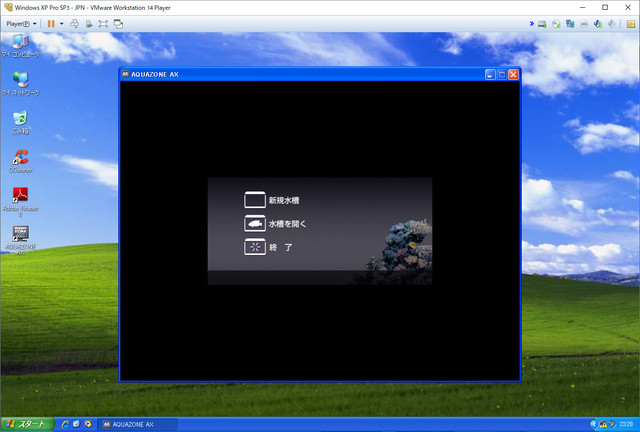
Task: Click the VMware toolbar icon left of the full screen icon
Action: [89, 24]
